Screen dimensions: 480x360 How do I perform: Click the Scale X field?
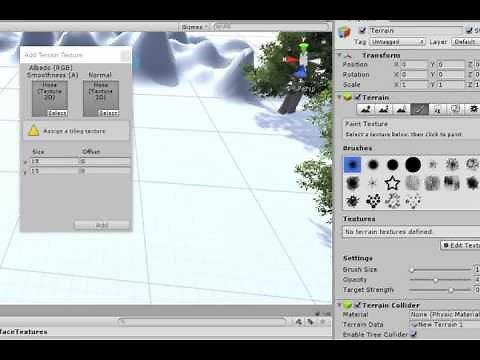pyautogui.click(x=414, y=84)
